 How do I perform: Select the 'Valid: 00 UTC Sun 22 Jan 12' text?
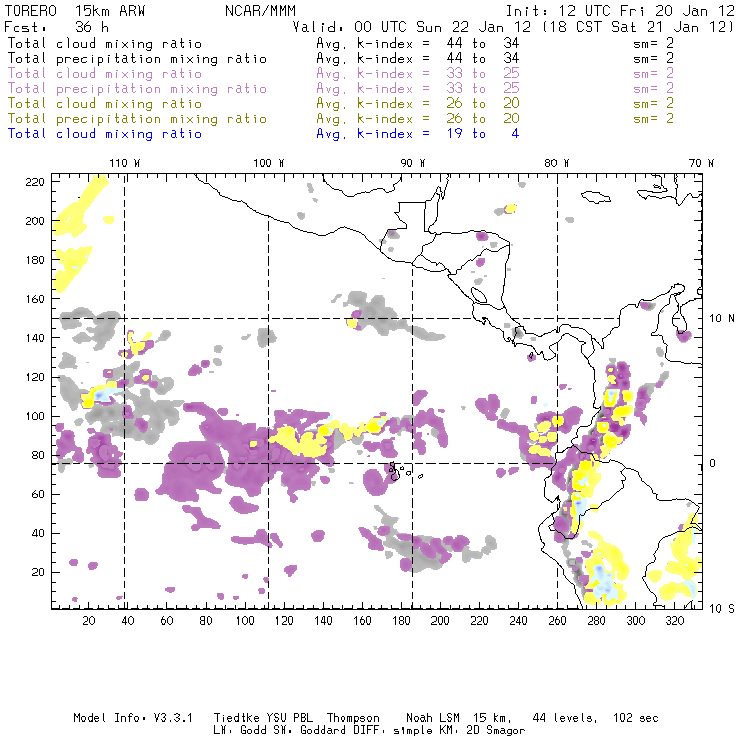[x=412, y=27]
